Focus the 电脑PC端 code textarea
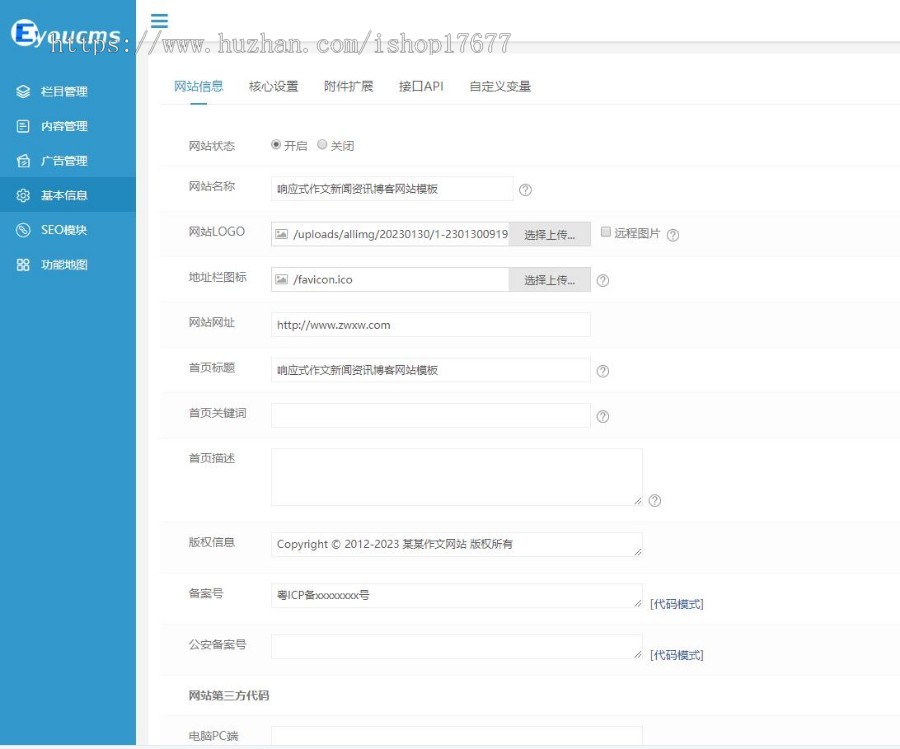Viewport: 900px width, 749px height. tap(456, 736)
